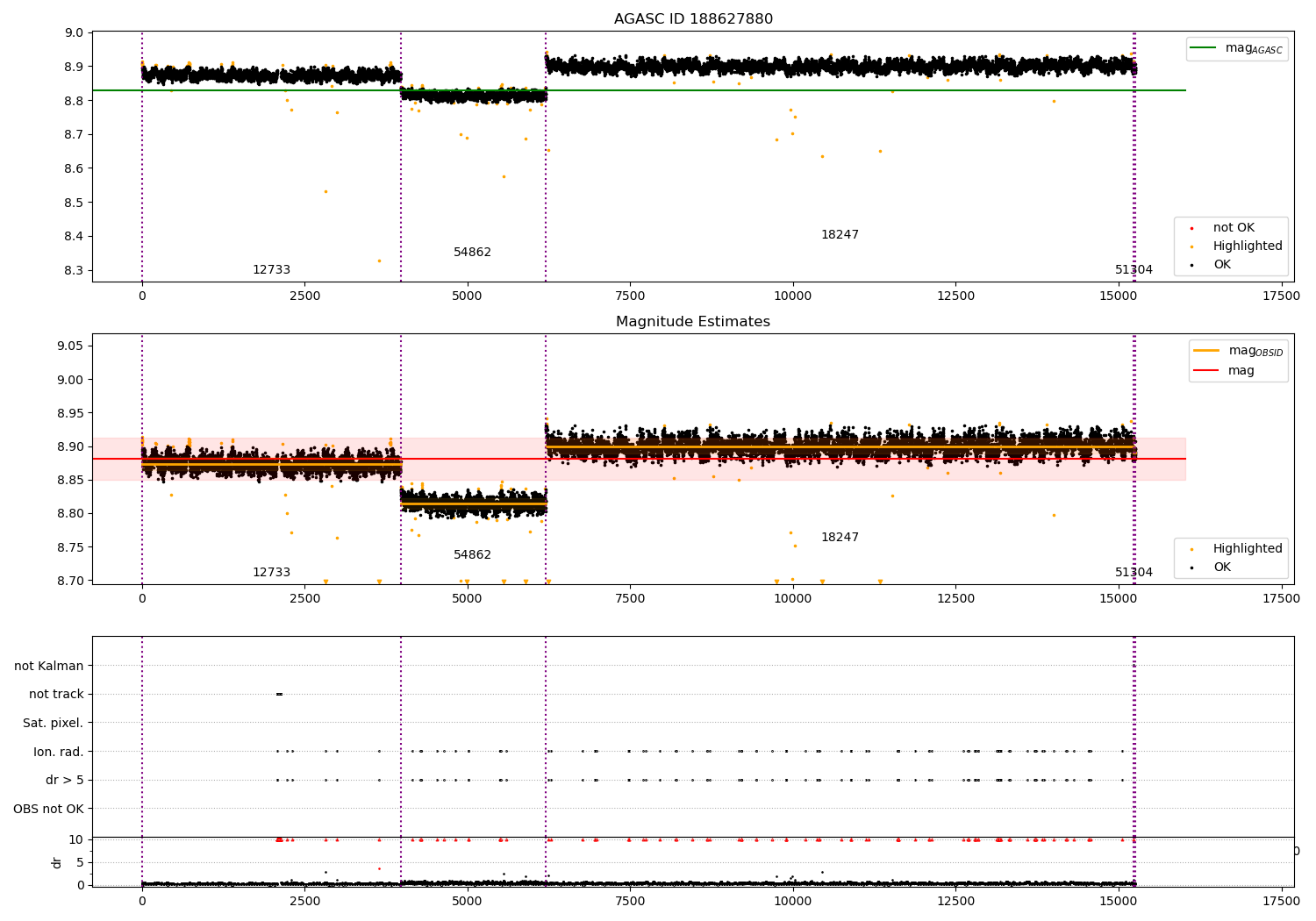Click obsid label '54862' in top plot
This screenshot has height=921, width=1316.
tap(472, 253)
